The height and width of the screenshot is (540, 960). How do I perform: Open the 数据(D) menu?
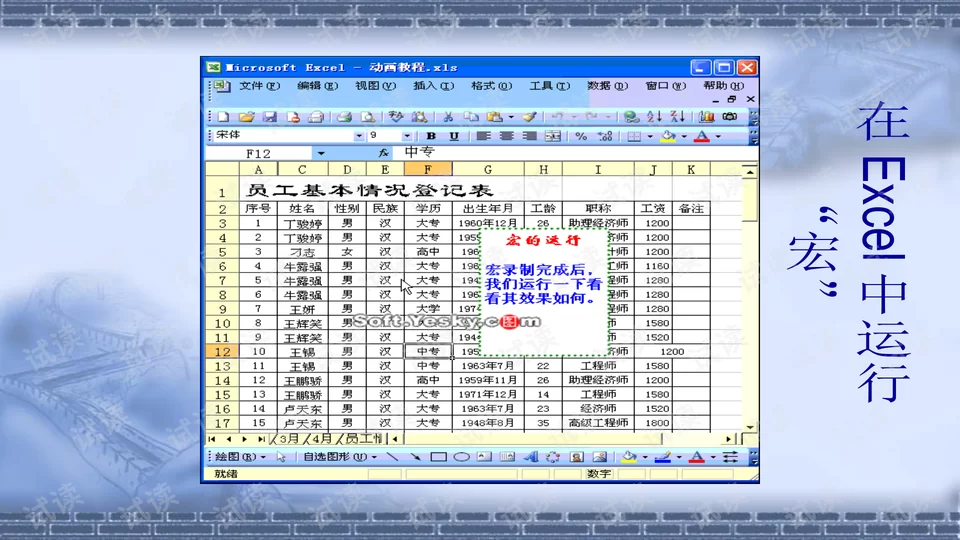[607, 86]
